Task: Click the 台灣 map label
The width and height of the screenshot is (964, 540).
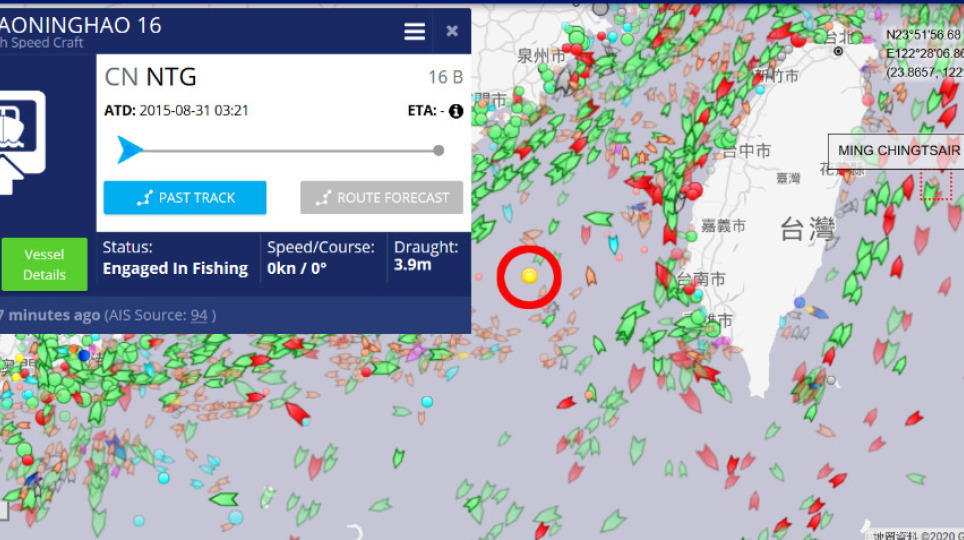Action: (x=807, y=229)
